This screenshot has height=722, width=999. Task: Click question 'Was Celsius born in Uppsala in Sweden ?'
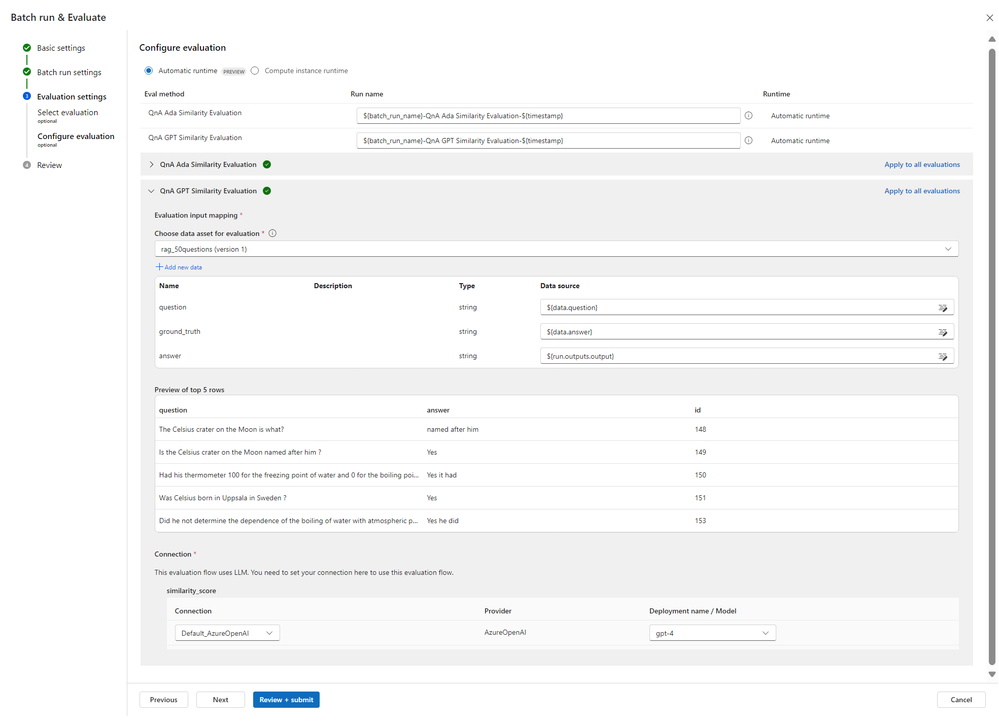[222, 498]
